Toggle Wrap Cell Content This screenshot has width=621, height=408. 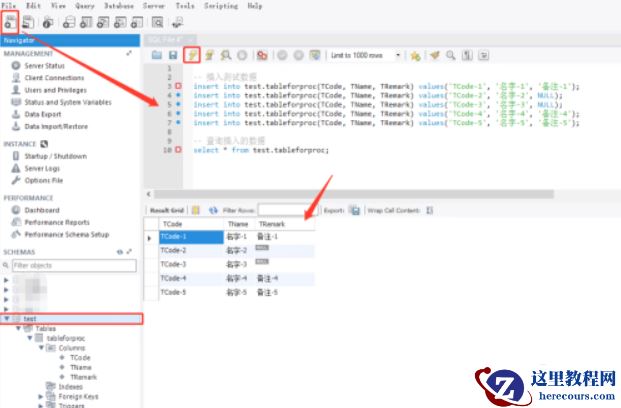[x=430, y=210]
